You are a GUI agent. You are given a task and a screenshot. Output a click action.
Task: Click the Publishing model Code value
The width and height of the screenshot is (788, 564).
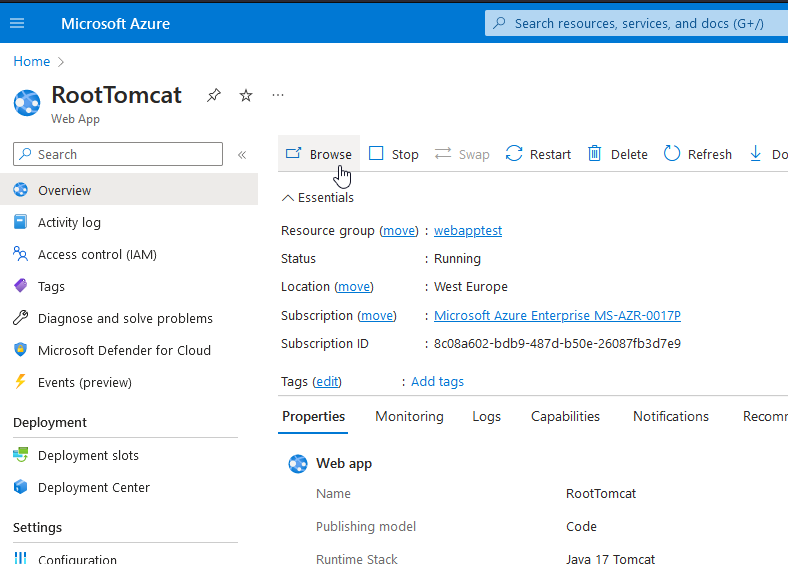pyautogui.click(x=581, y=526)
